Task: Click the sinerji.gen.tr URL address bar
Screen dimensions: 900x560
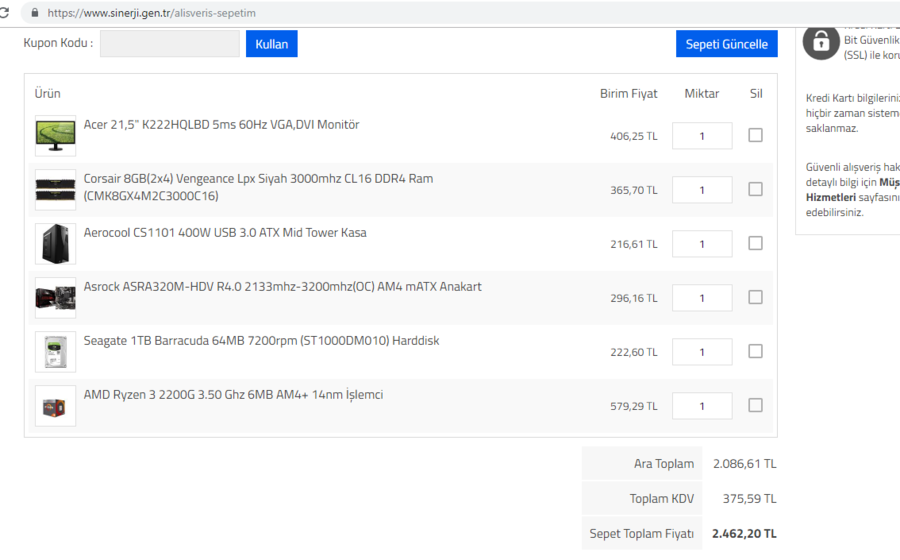Action: (459, 13)
